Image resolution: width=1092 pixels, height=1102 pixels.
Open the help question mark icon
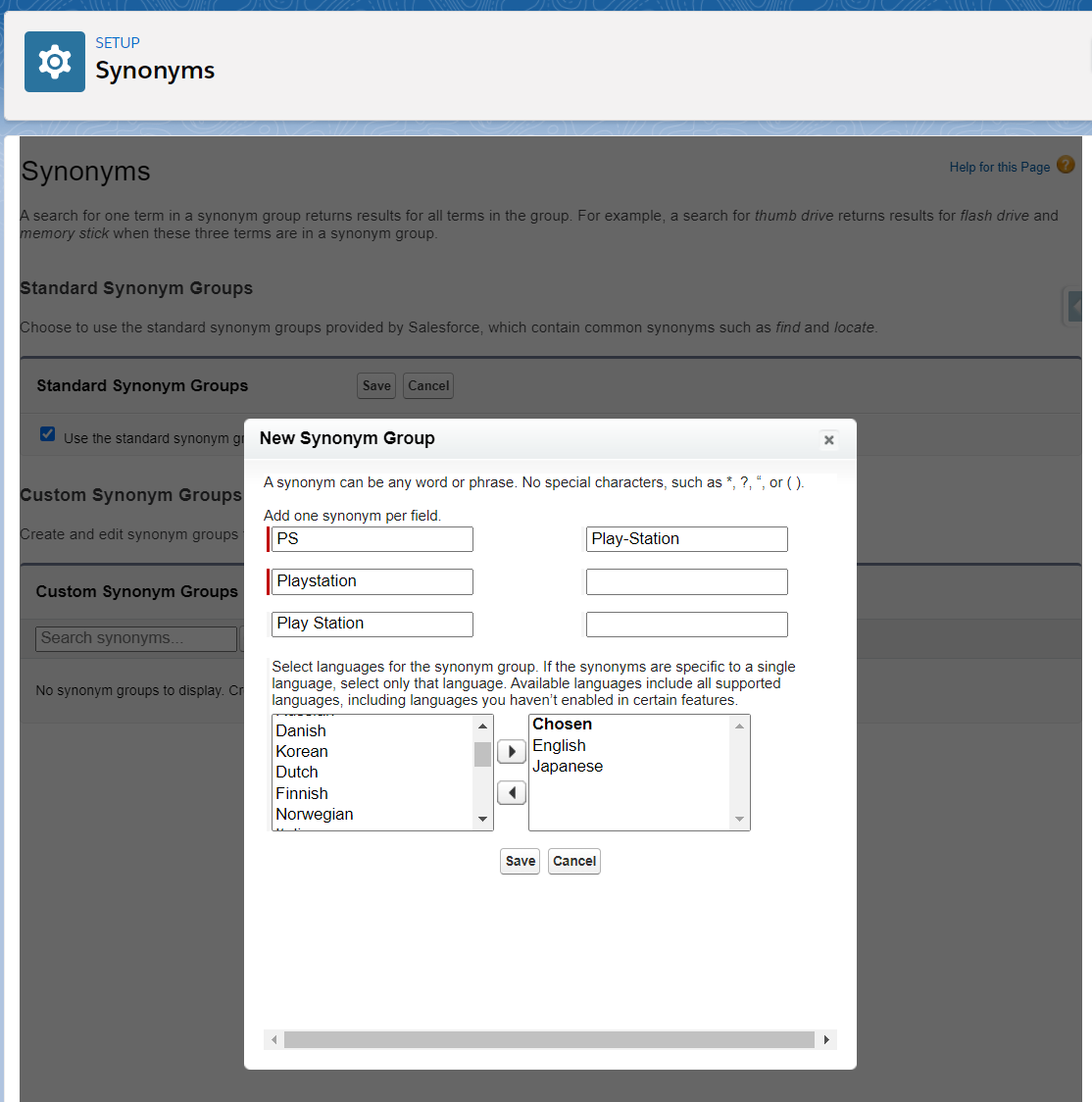coord(1066,165)
